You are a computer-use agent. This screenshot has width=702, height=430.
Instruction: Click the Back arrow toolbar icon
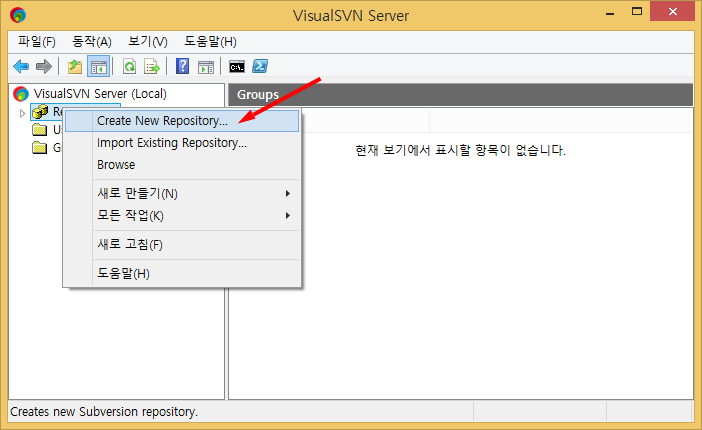tap(21, 67)
